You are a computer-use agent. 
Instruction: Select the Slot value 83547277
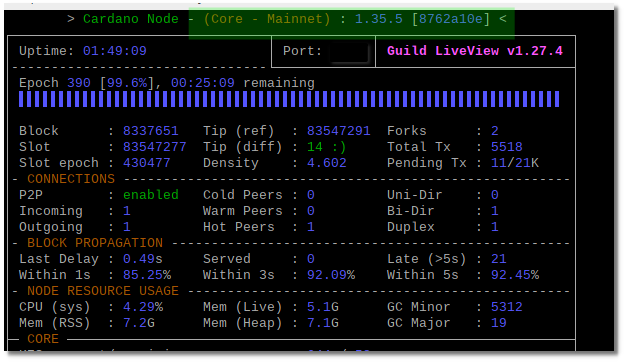click(x=154, y=147)
